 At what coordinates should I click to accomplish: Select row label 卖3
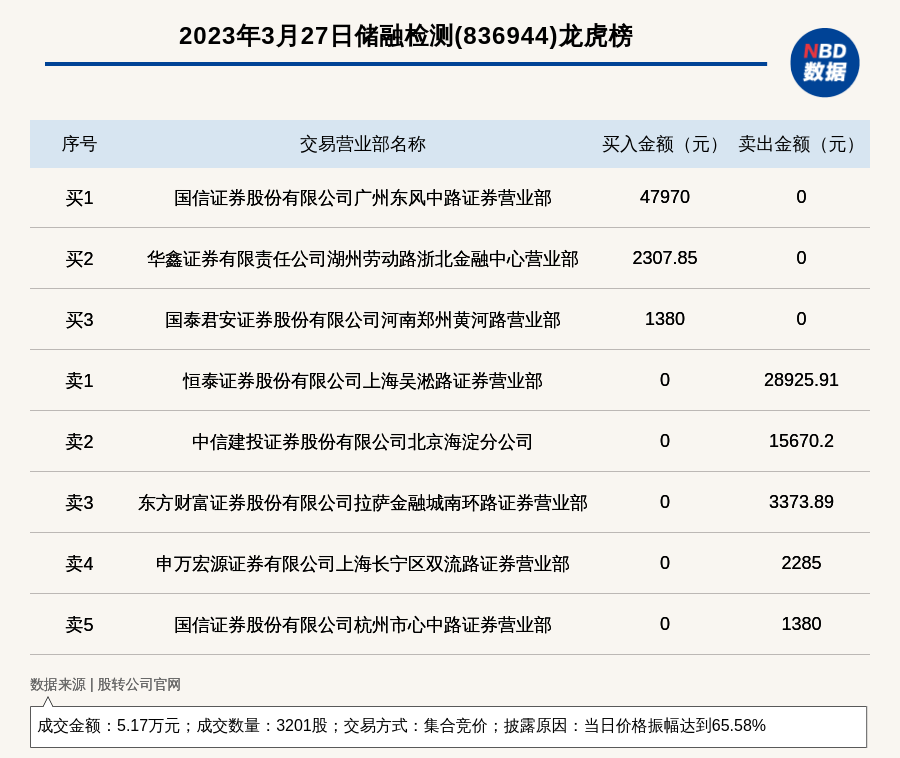pos(79,503)
